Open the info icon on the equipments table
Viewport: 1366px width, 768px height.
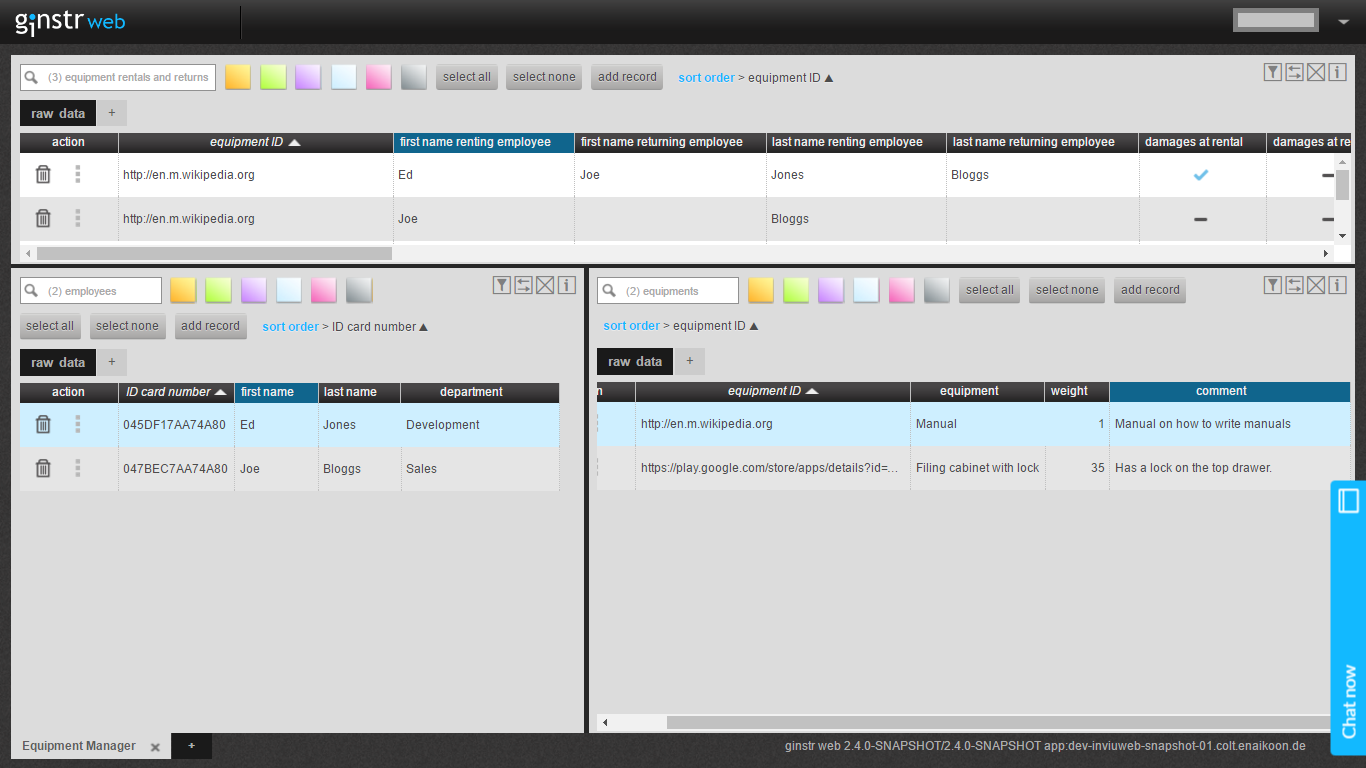pyautogui.click(x=1338, y=284)
